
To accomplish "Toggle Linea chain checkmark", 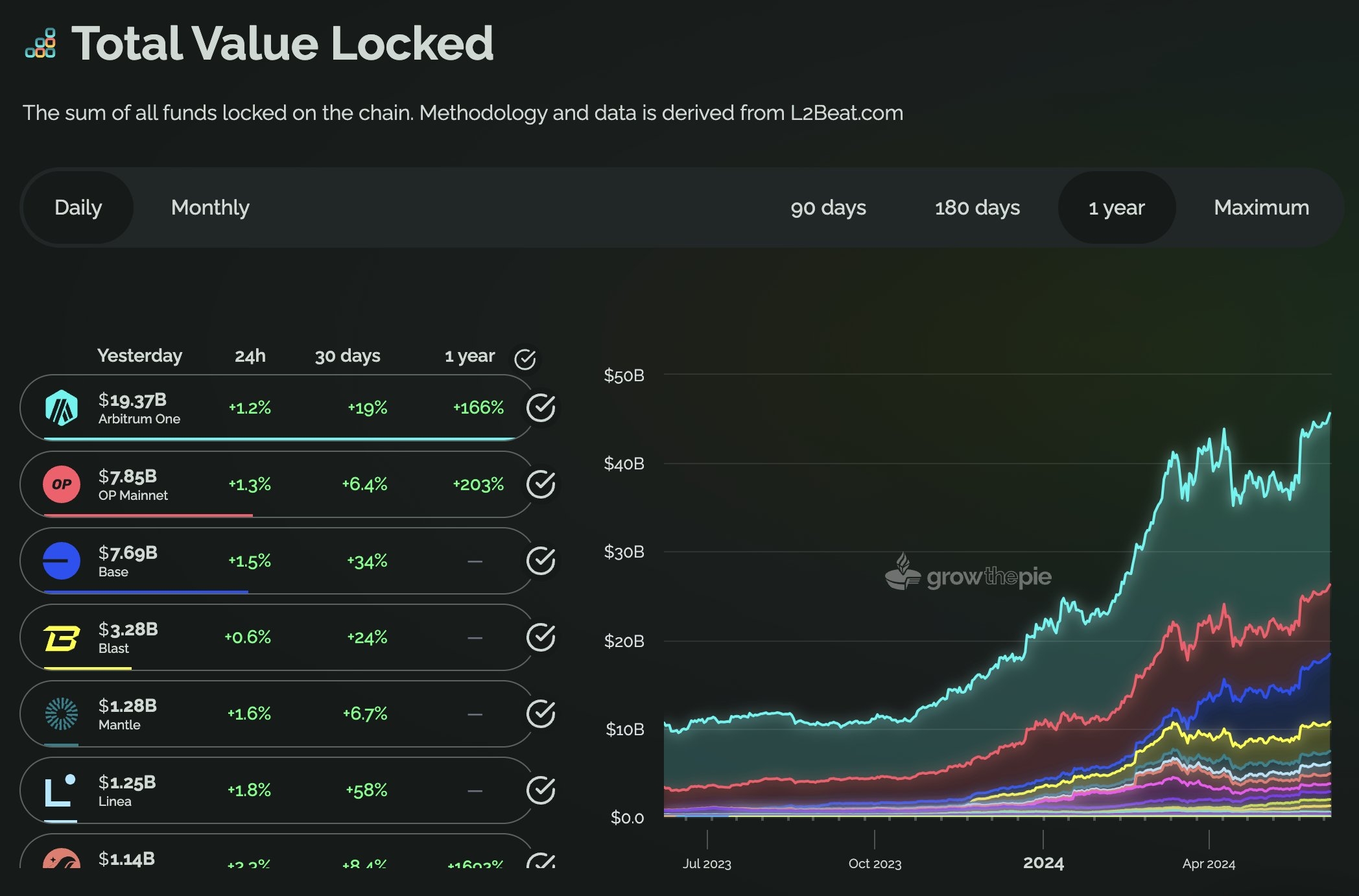I will click(x=541, y=790).
